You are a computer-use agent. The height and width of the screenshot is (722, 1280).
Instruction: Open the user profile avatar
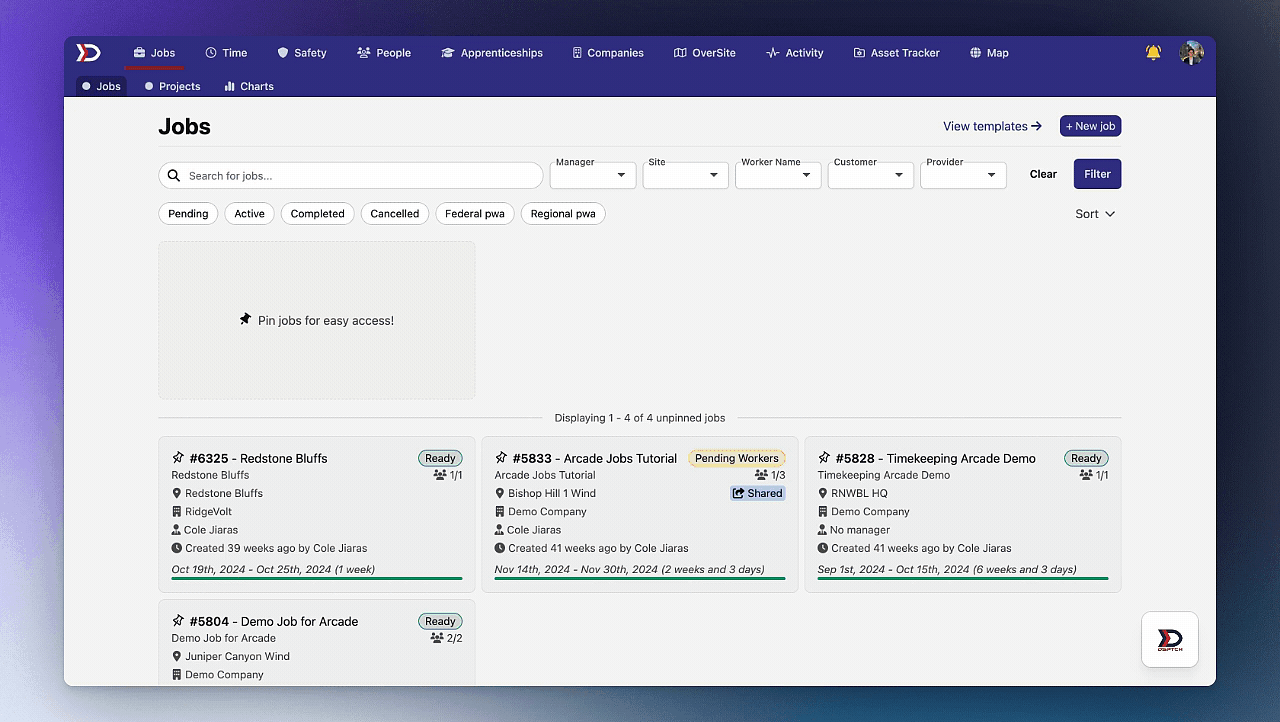click(x=1191, y=53)
